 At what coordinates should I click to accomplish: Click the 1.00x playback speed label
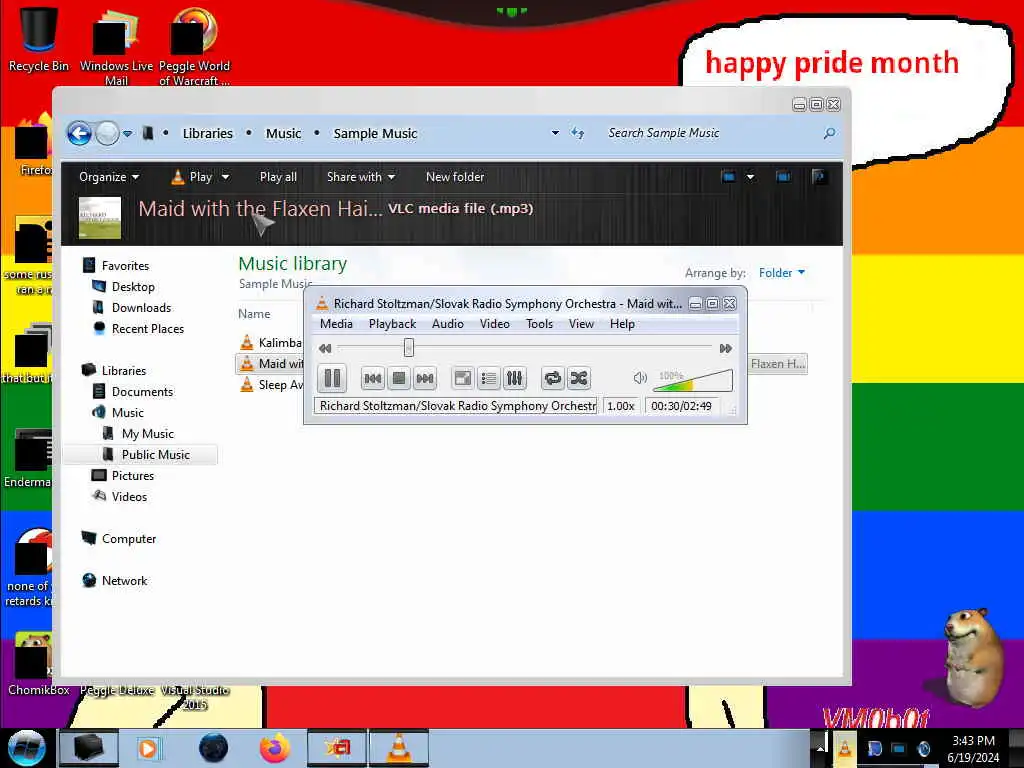(620, 406)
